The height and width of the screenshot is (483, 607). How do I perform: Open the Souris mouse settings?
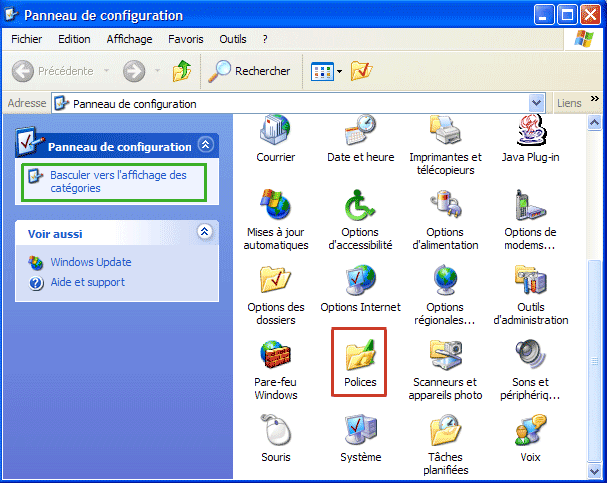coord(276,438)
